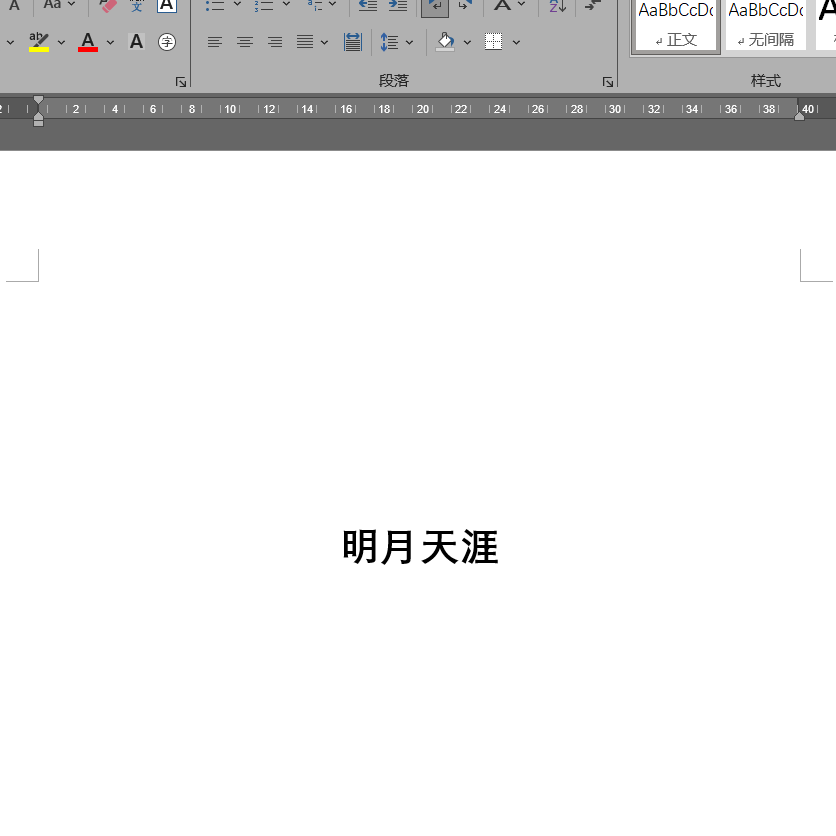
Task: Open the font color dropdown arrow
Action: point(110,42)
